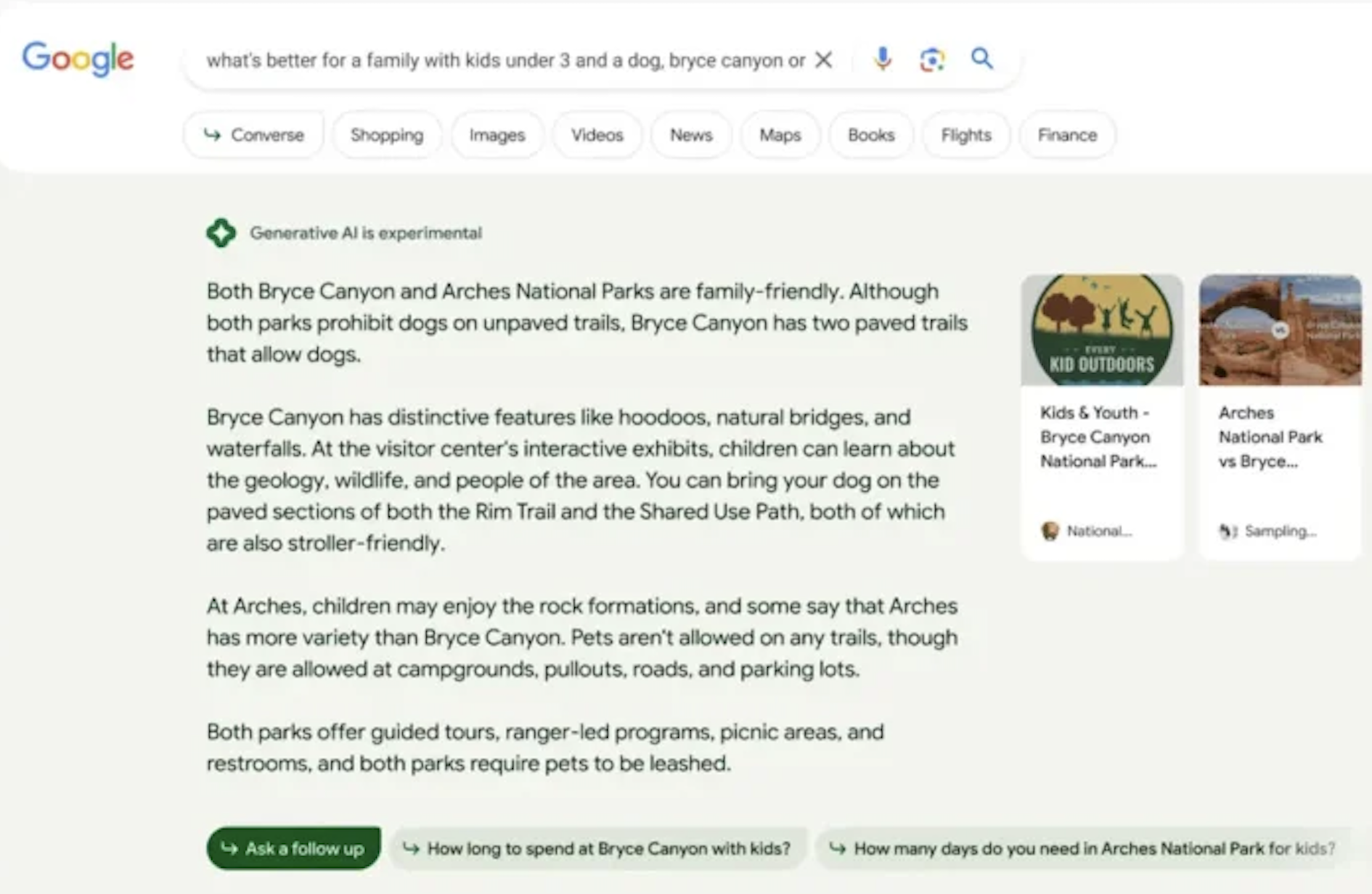1372x894 pixels.
Task: Open the Arches rock formation thumbnail
Action: pos(1280,329)
